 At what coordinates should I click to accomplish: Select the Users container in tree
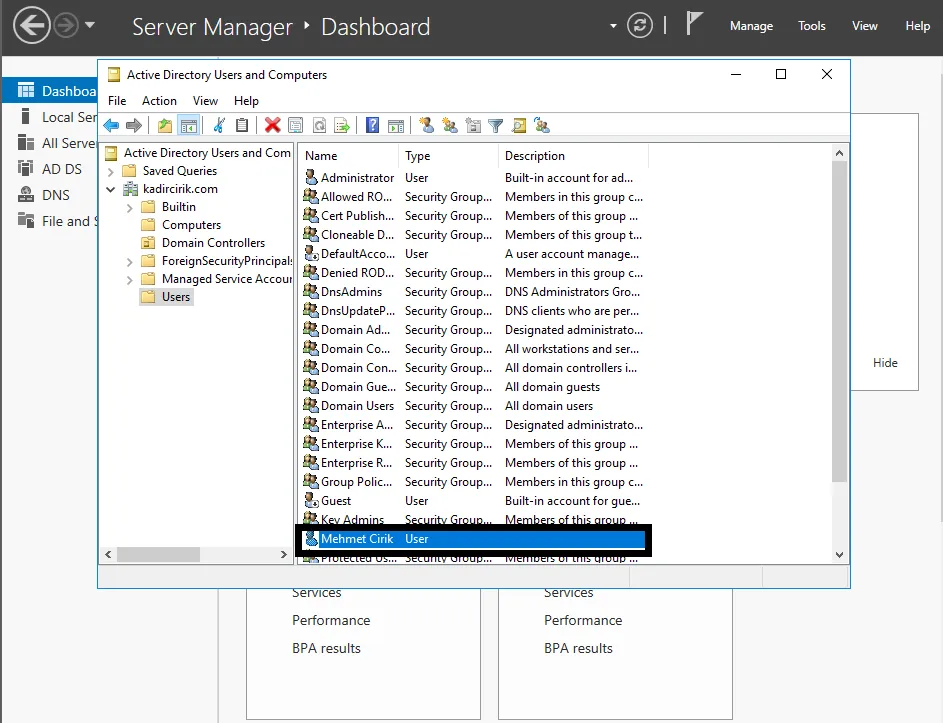(x=166, y=297)
